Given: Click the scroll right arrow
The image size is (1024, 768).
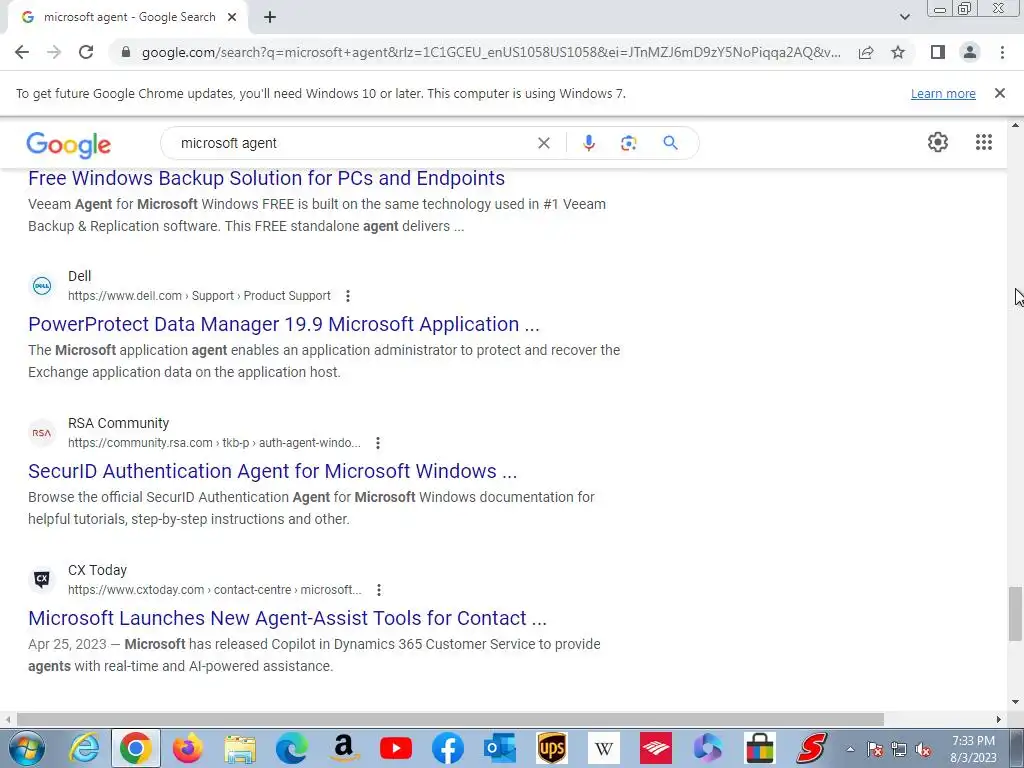Looking at the screenshot, I should pyautogui.click(x=999, y=719).
